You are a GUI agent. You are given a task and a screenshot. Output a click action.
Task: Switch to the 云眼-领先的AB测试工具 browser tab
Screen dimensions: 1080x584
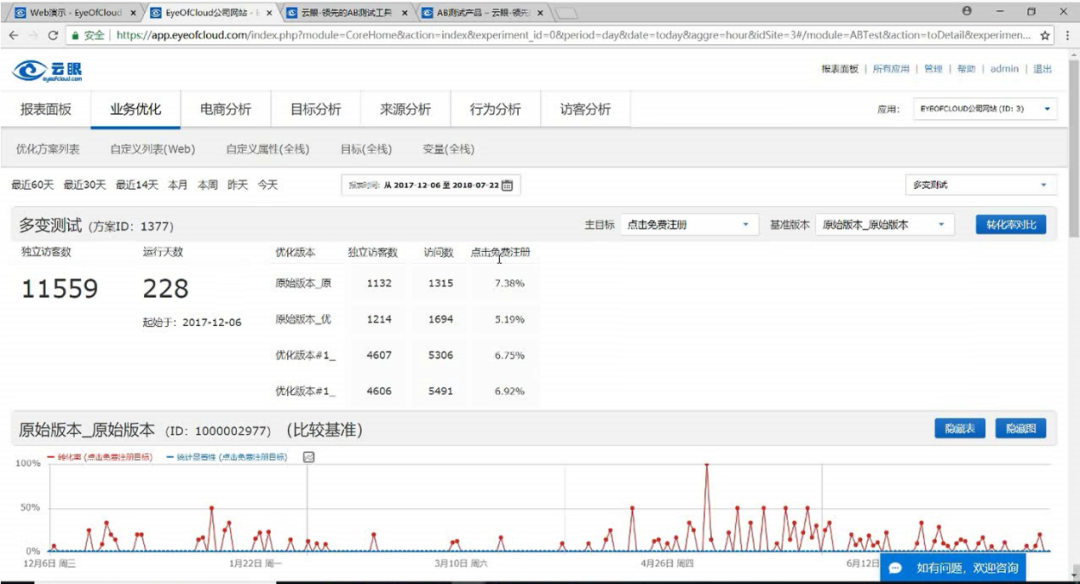coord(348,13)
